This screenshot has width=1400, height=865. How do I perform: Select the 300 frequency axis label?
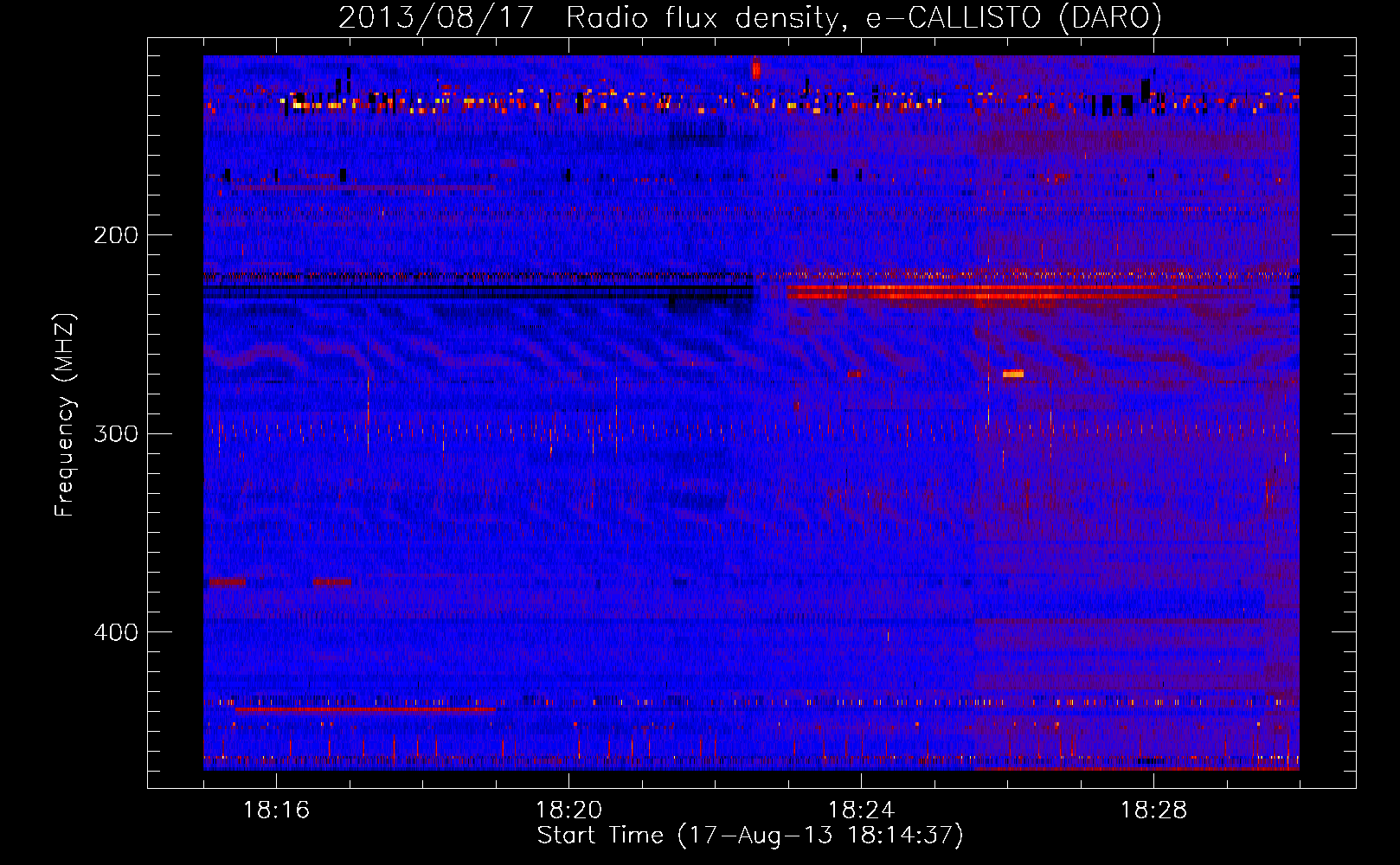coord(115,433)
